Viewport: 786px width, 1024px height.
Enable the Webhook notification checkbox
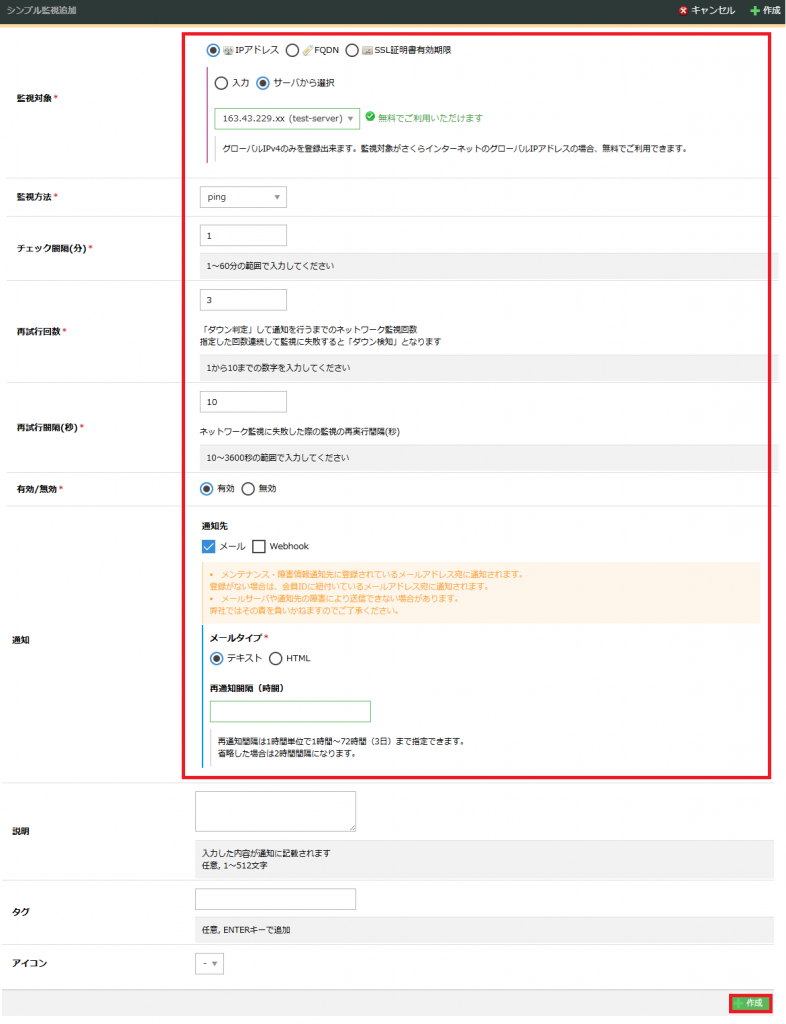259,546
